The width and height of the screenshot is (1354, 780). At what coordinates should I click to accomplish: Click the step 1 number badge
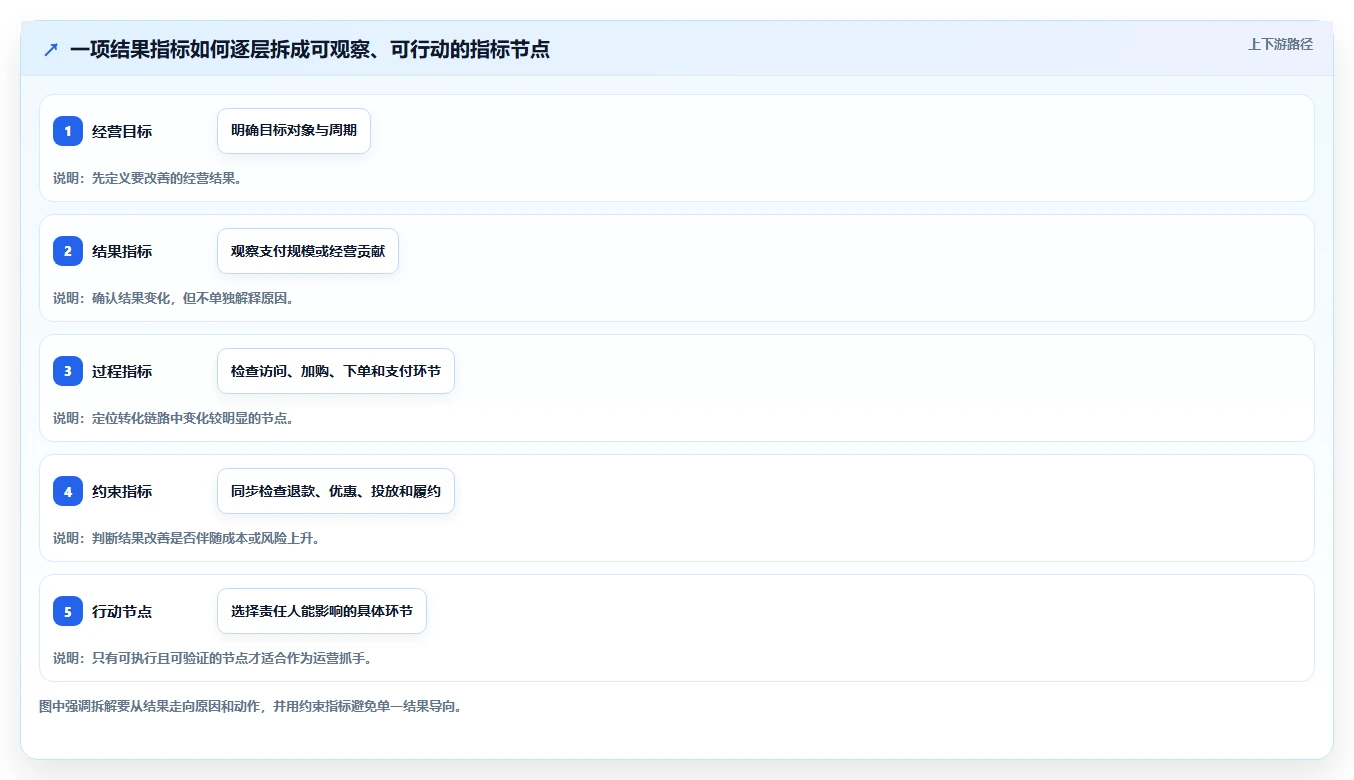coord(68,131)
